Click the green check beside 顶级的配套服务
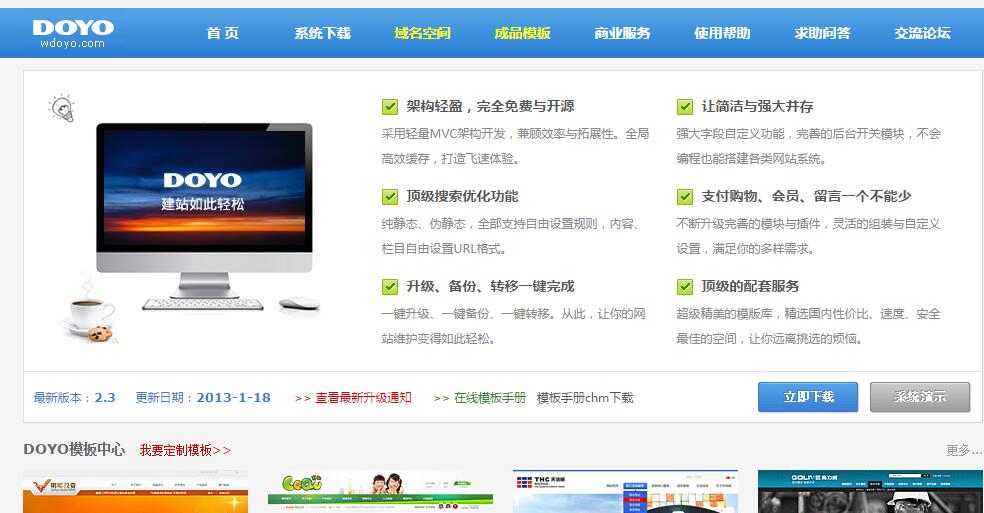Screen dimensions: 984x513 tap(685, 287)
